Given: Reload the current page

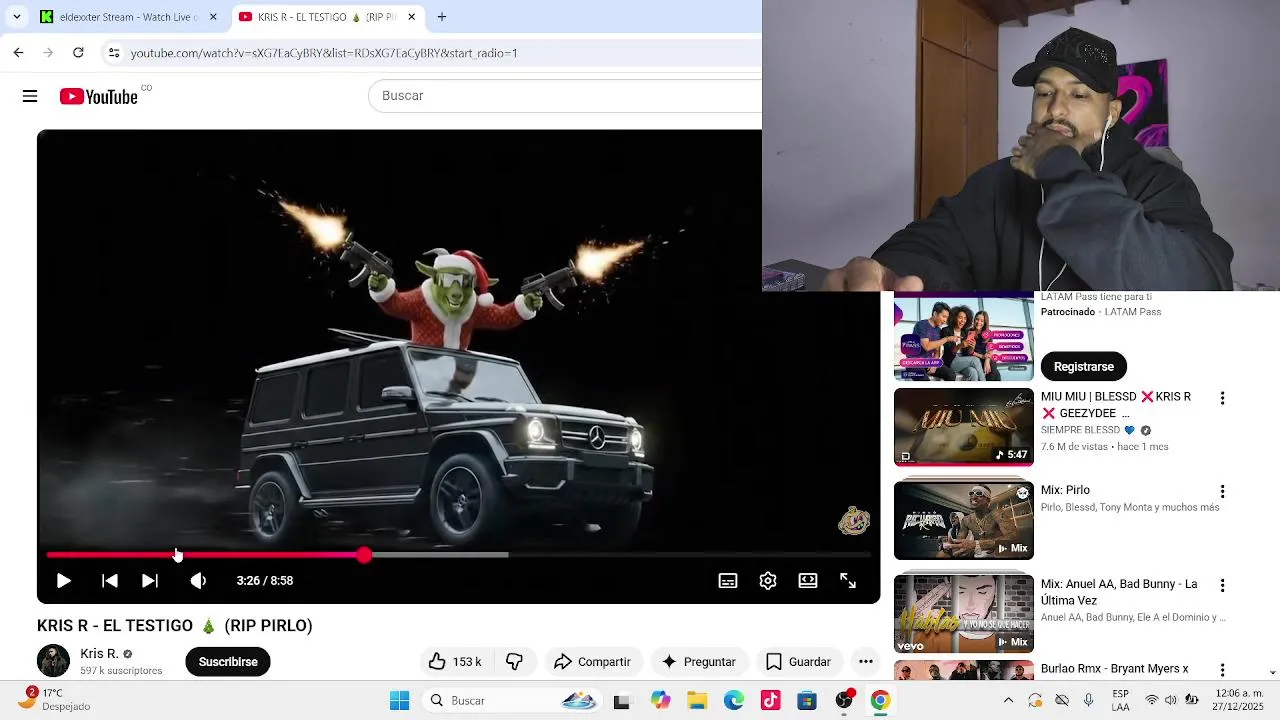Looking at the screenshot, I should tap(78, 53).
